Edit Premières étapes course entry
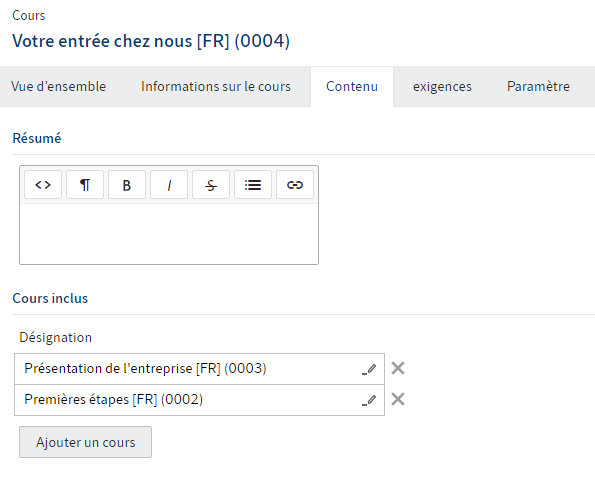 [x=369, y=400]
